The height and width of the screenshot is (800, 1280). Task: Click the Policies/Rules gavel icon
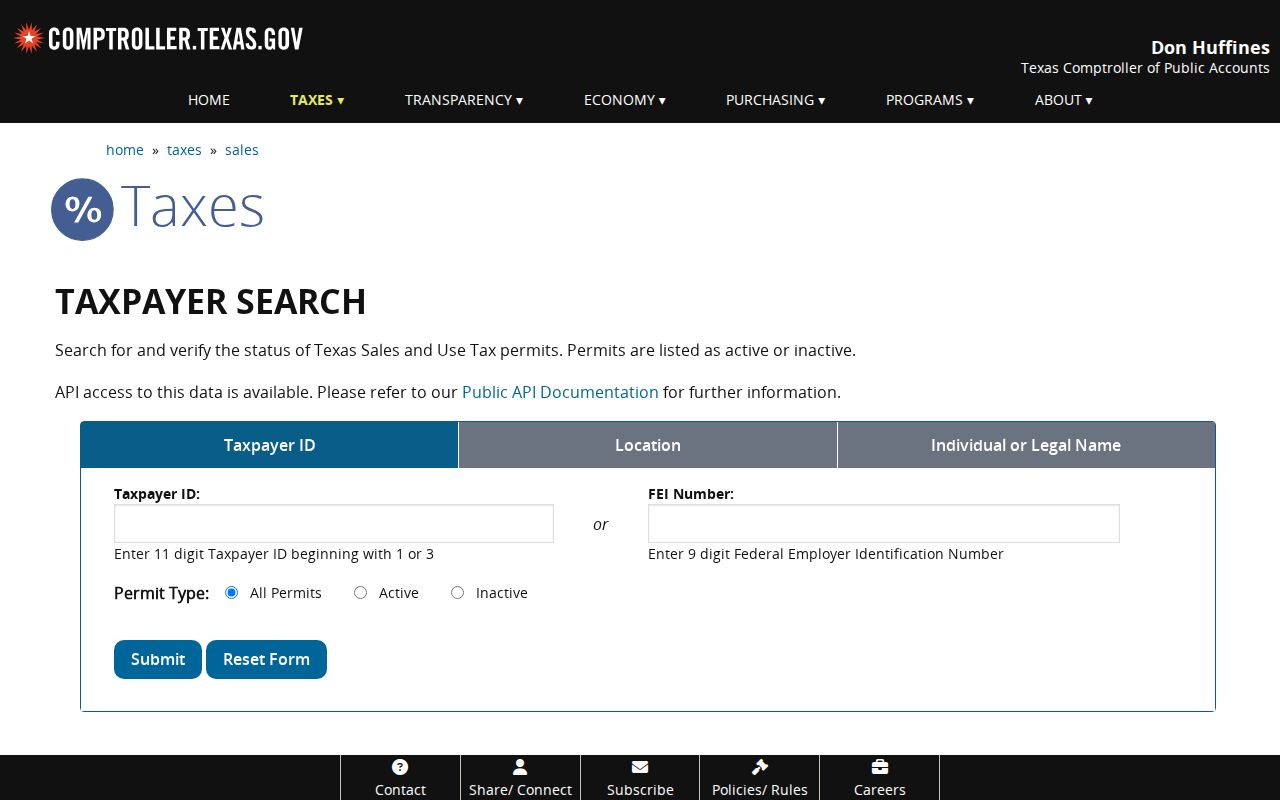click(x=760, y=767)
